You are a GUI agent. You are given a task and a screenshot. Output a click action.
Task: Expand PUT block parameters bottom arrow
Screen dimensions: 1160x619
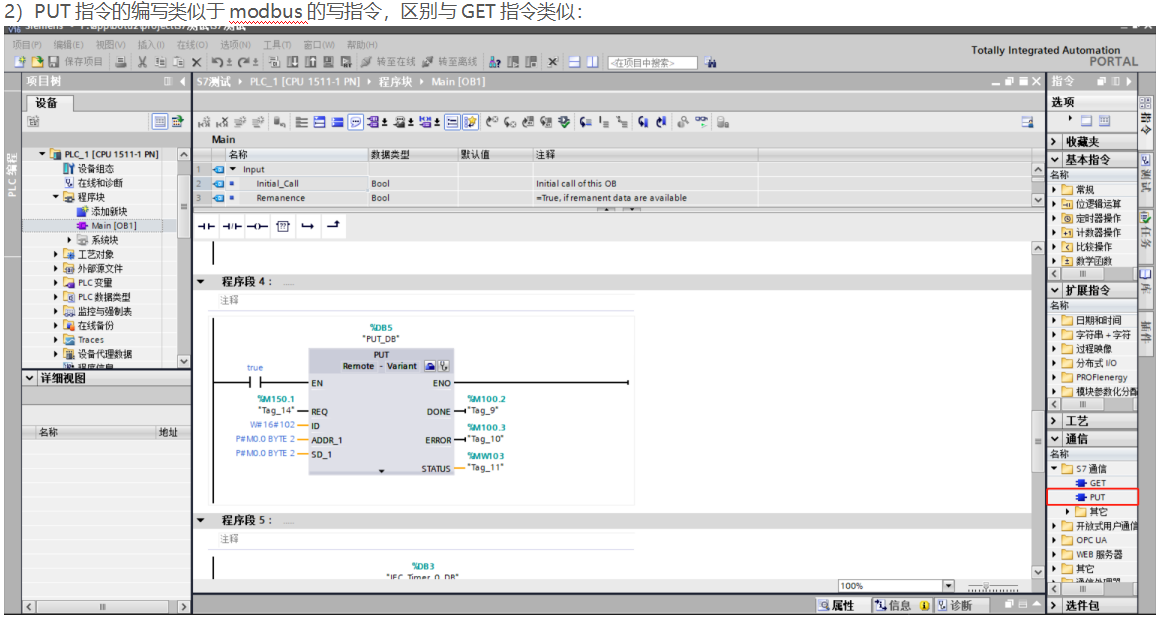point(382,470)
